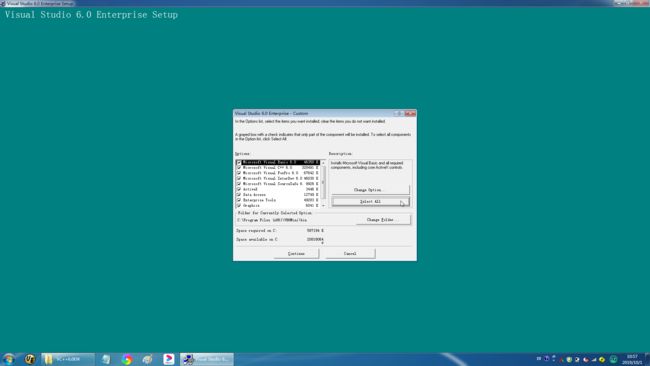Open the gold UltraEdit taskbar icon

tap(29, 359)
